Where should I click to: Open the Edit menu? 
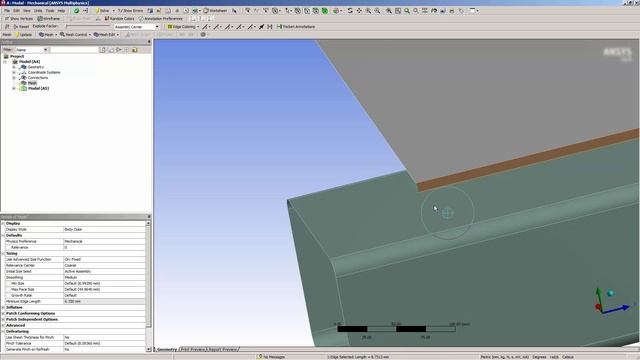[16, 11]
